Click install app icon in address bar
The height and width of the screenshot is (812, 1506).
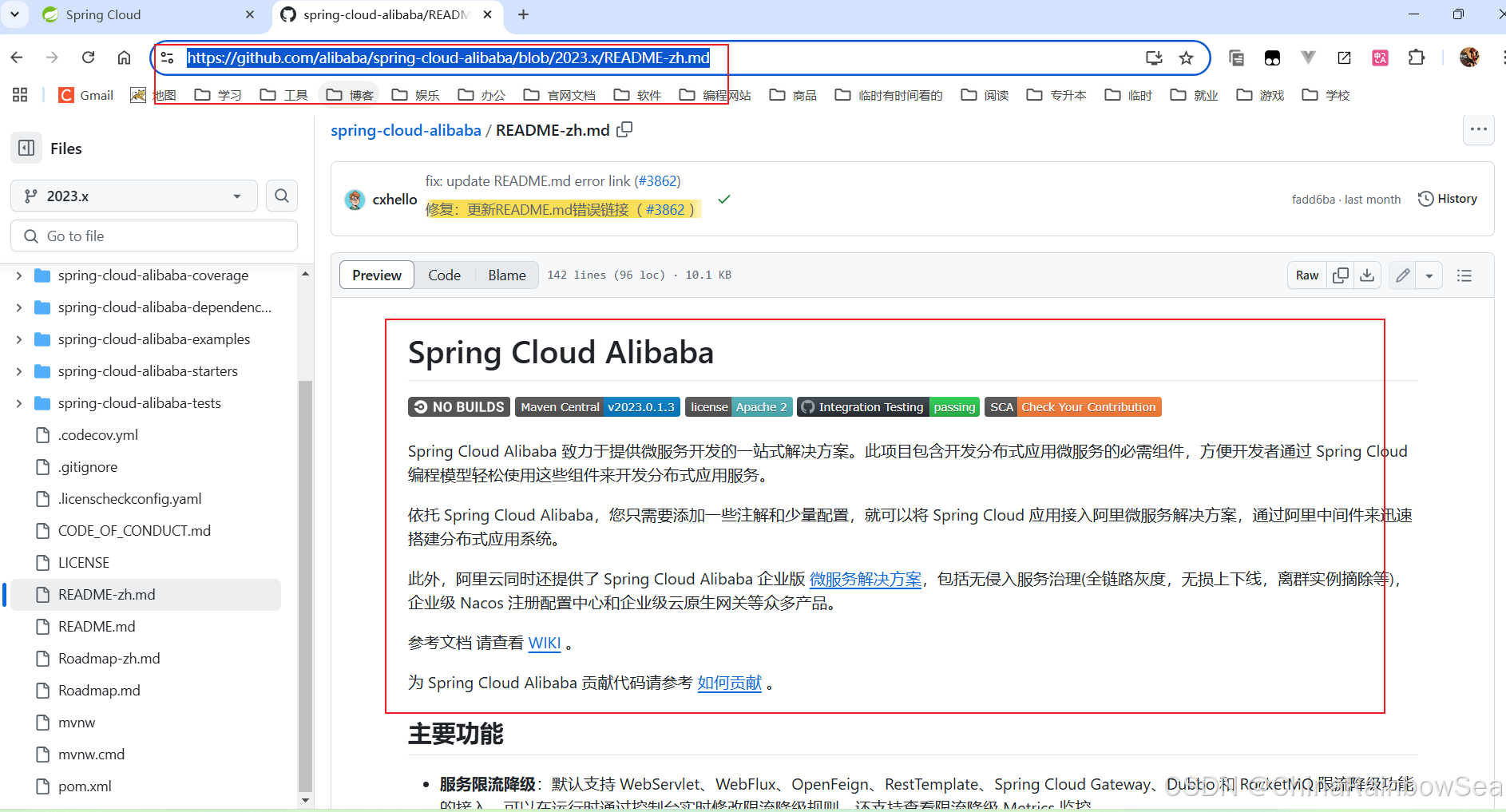pos(1154,57)
